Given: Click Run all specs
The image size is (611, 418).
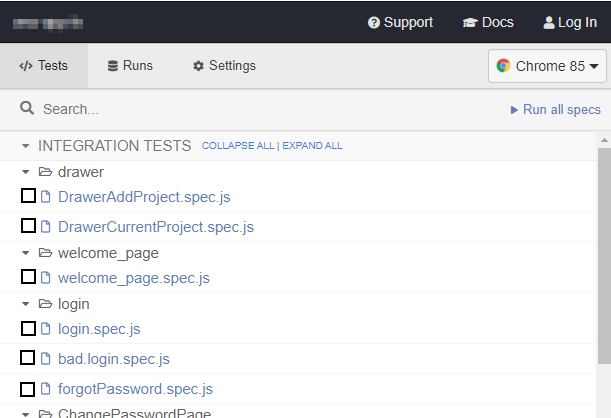Looking at the screenshot, I should click(556, 110).
